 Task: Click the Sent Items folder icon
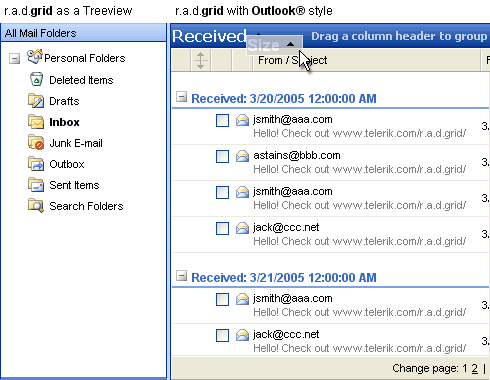(36, 185)
